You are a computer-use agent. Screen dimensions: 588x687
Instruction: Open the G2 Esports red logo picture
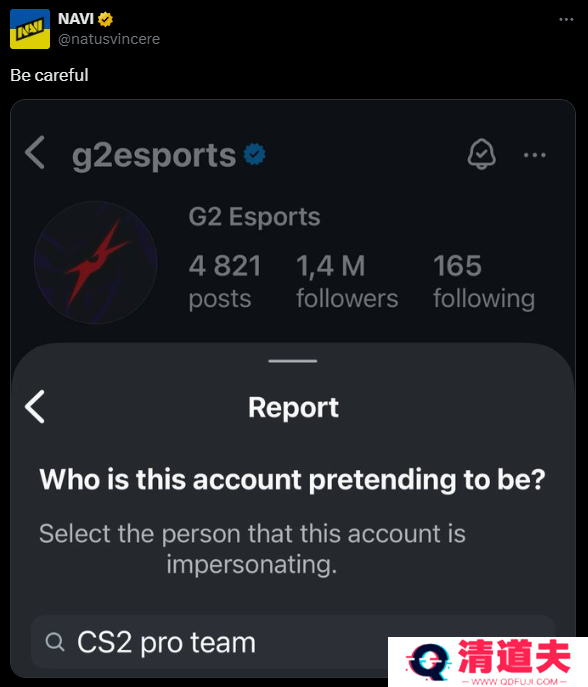click(x=96, y=262)
